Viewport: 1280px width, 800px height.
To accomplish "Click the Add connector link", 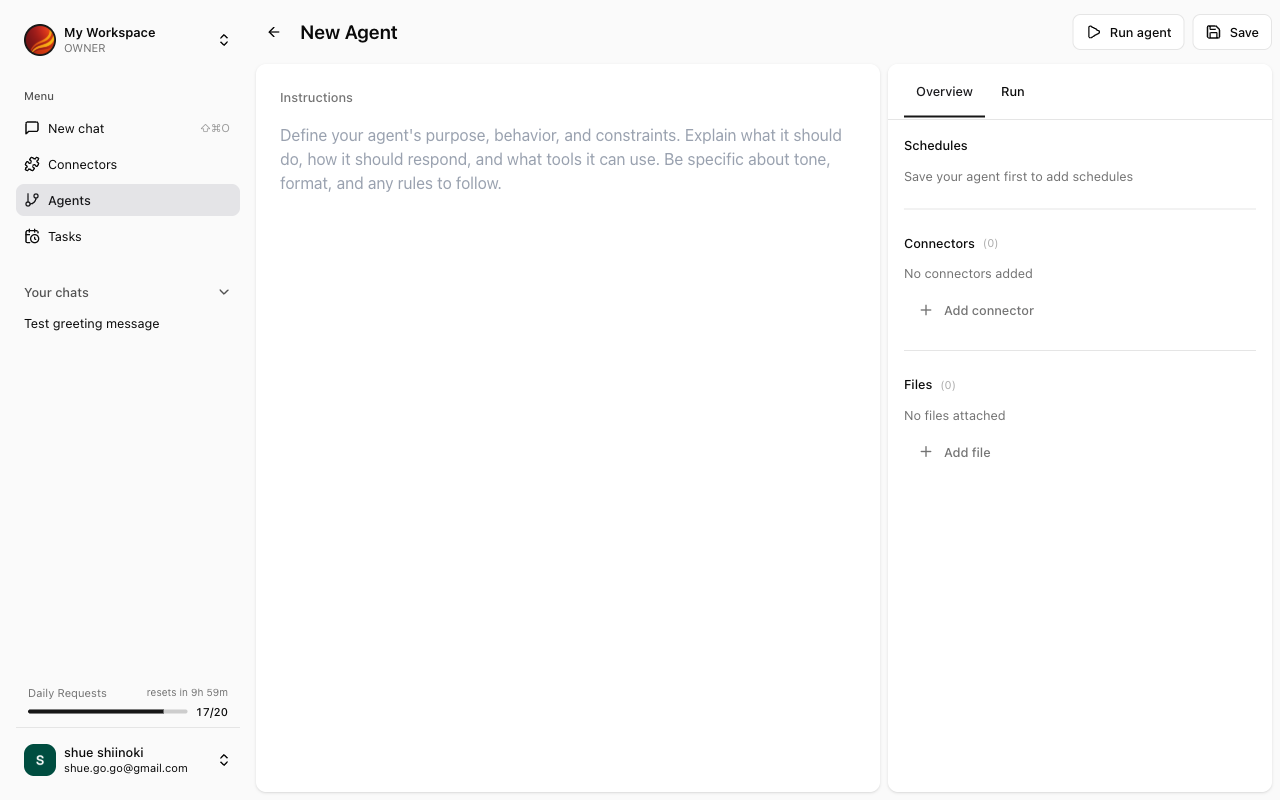I will pos(988,310).
